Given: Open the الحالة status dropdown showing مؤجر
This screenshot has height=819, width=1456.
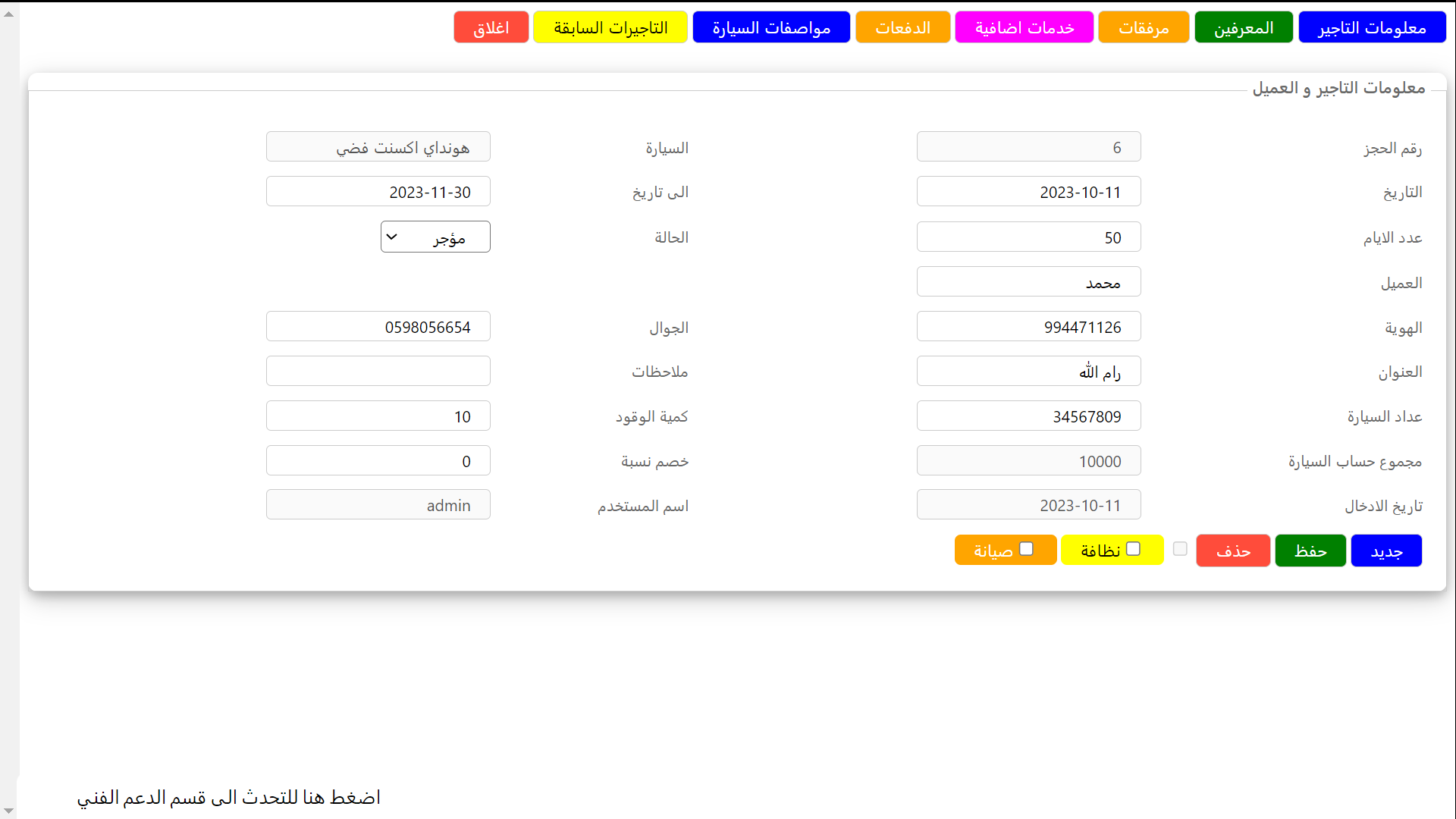Looking at the screenshot, I should click(435, 237).
